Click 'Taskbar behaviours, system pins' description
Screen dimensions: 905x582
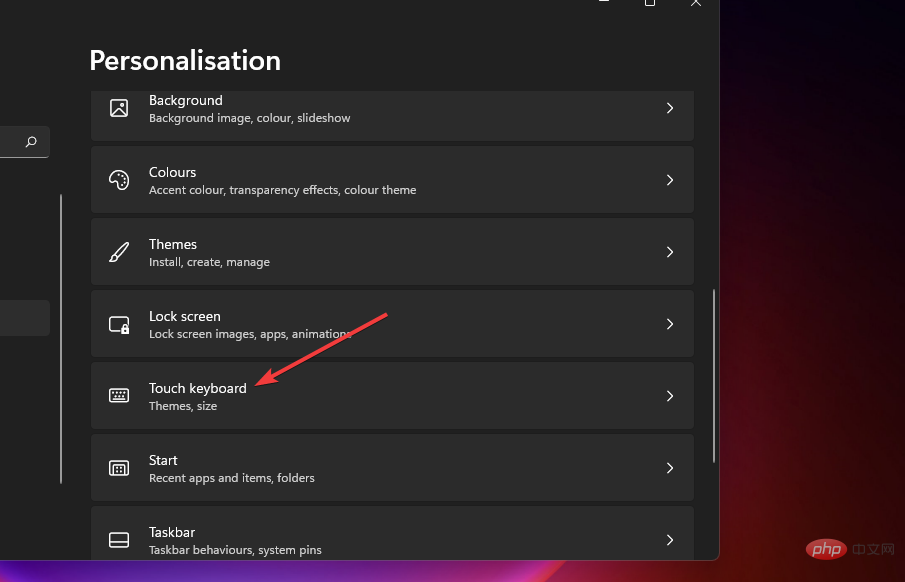tap(235, 550)
